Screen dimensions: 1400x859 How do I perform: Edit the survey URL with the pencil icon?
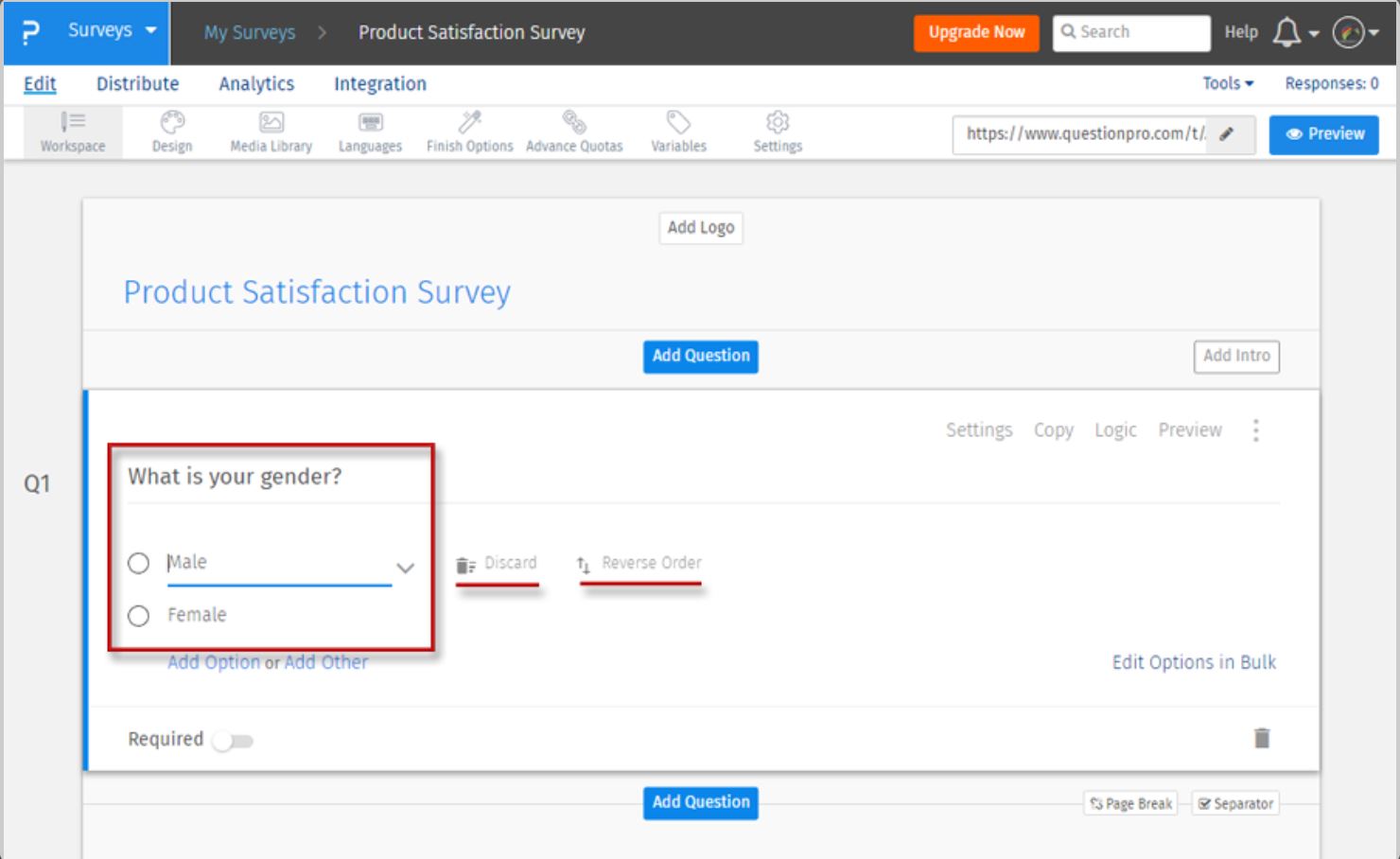1227,134
